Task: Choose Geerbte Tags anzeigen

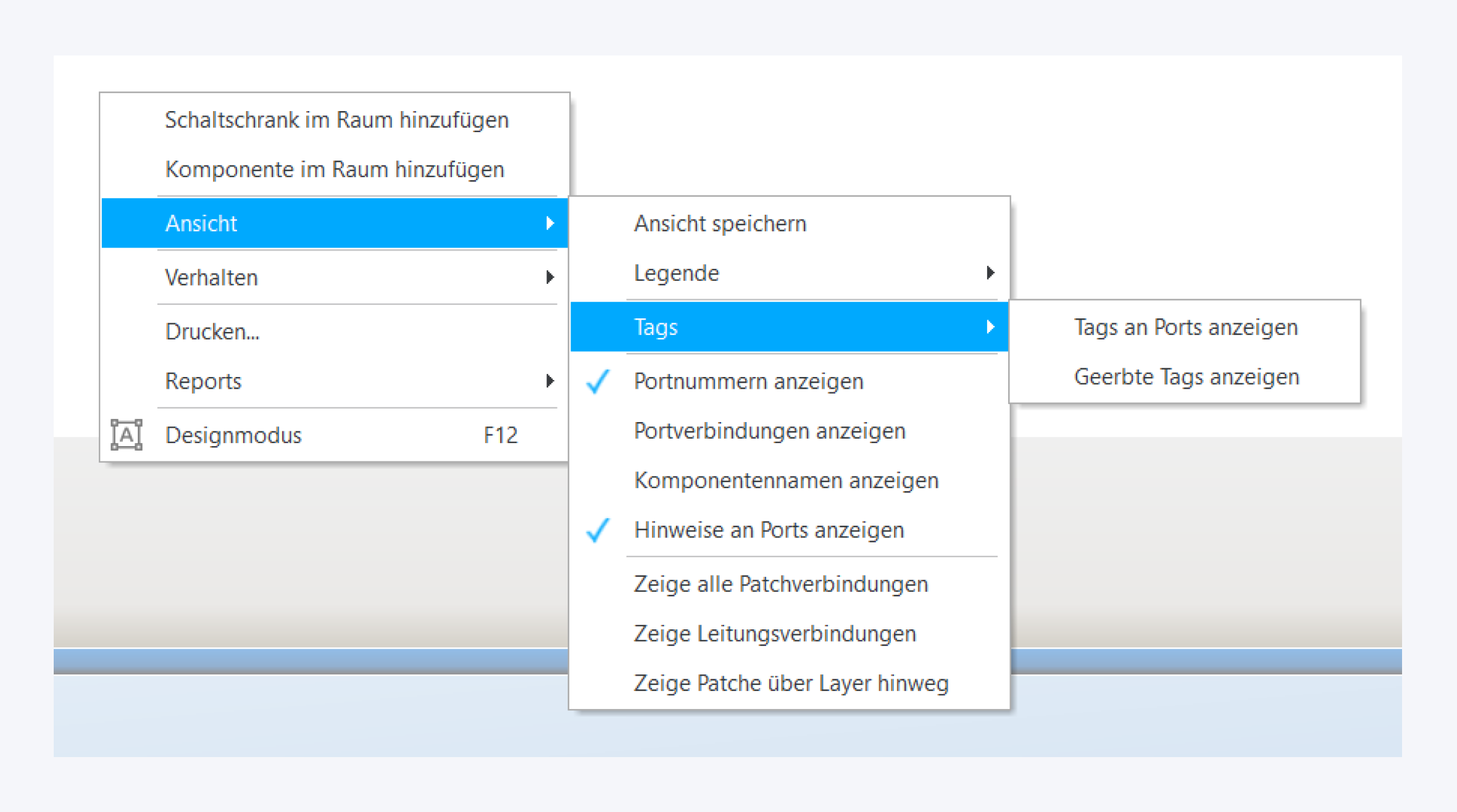Action: point(1186,376)
